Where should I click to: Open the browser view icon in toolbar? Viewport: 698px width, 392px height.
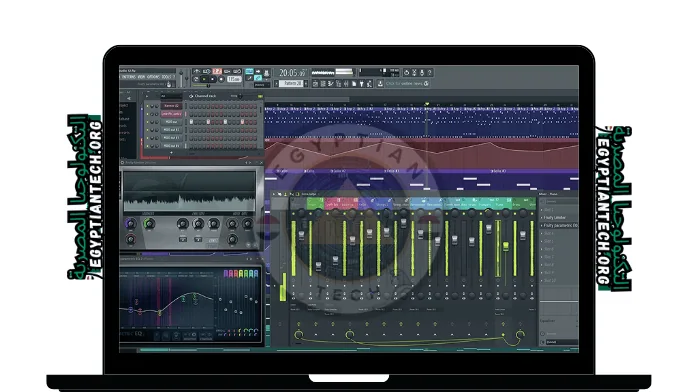pyautogui.click(x=338, y=83)
